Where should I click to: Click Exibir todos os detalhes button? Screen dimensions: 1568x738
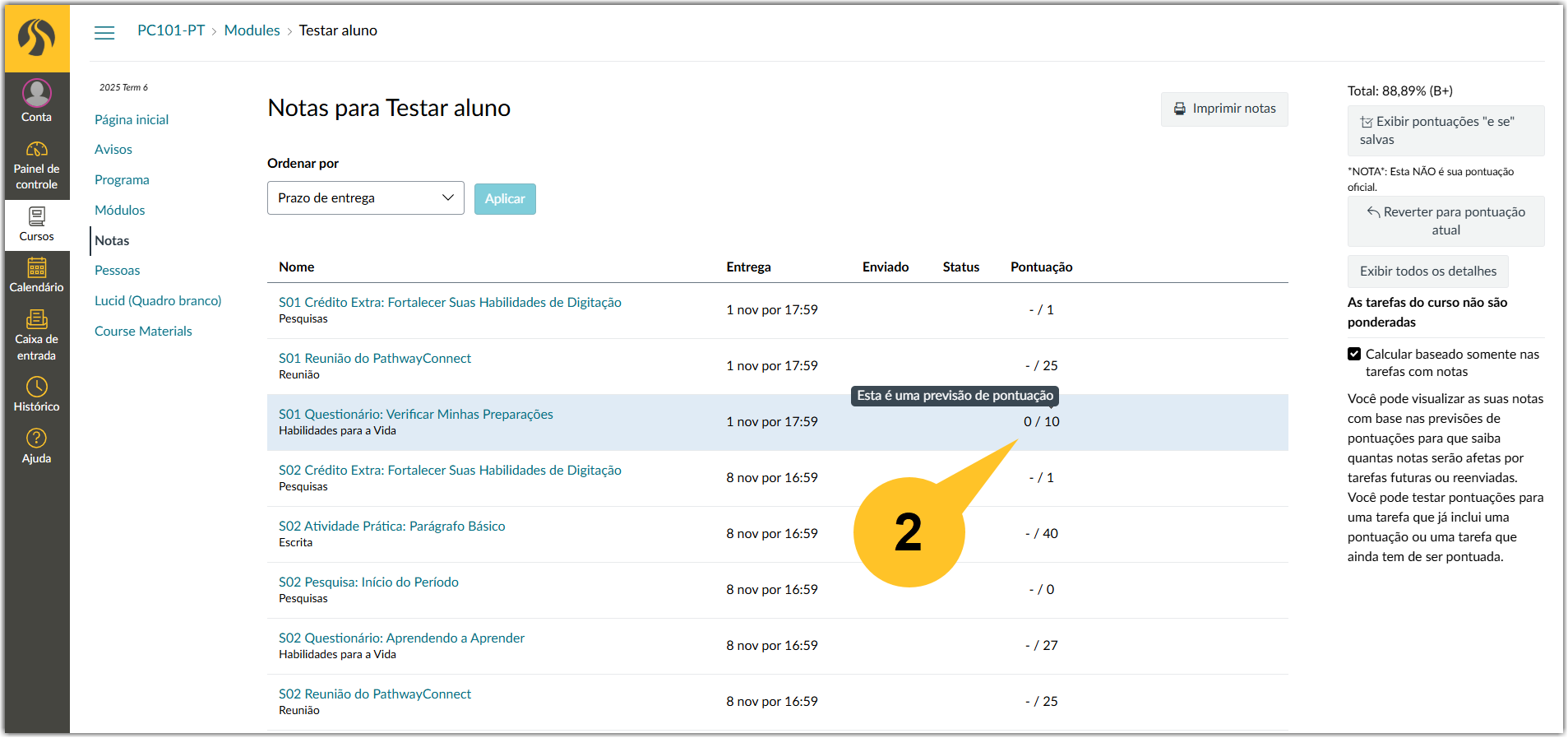point(1428,271)
